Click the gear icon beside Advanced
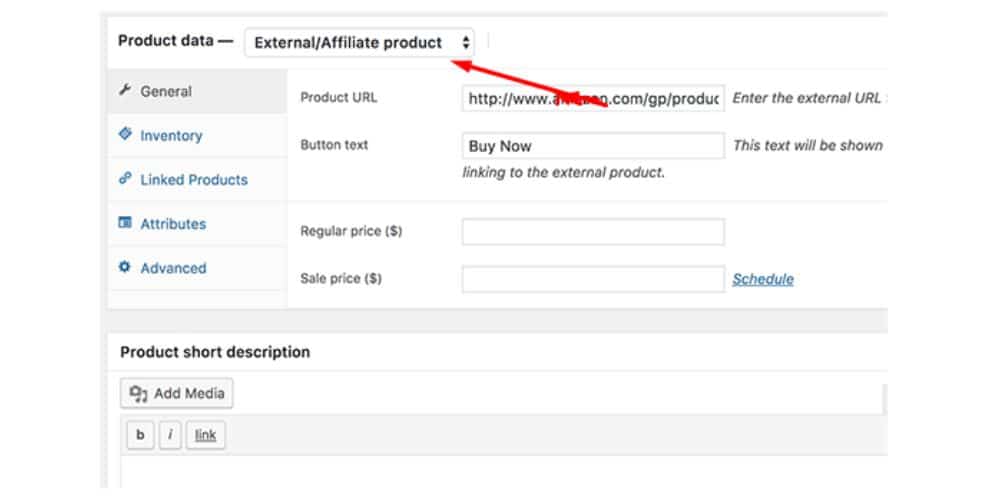1000x500 pixels. coord(125,268)
